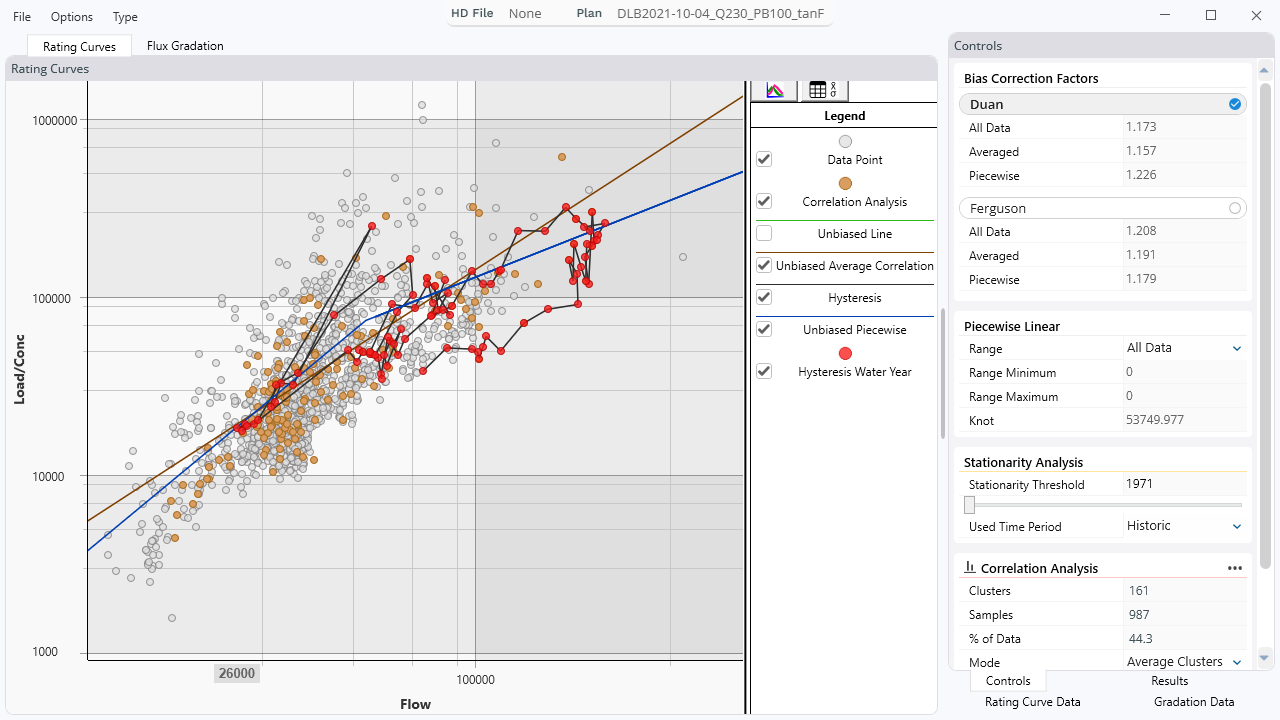Select the Ferguson bias correction option
The width and height of the screenshot is (1280, 720).
click(1235, 208)
